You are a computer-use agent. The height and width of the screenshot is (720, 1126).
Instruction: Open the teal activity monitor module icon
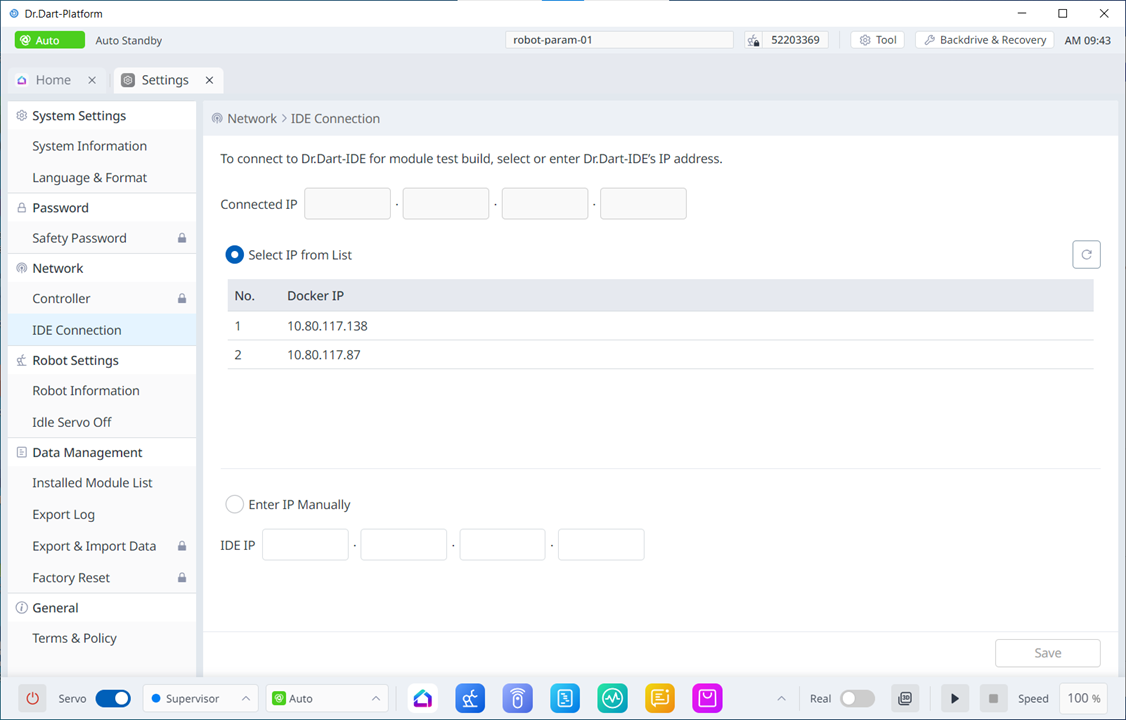[612, 698]
